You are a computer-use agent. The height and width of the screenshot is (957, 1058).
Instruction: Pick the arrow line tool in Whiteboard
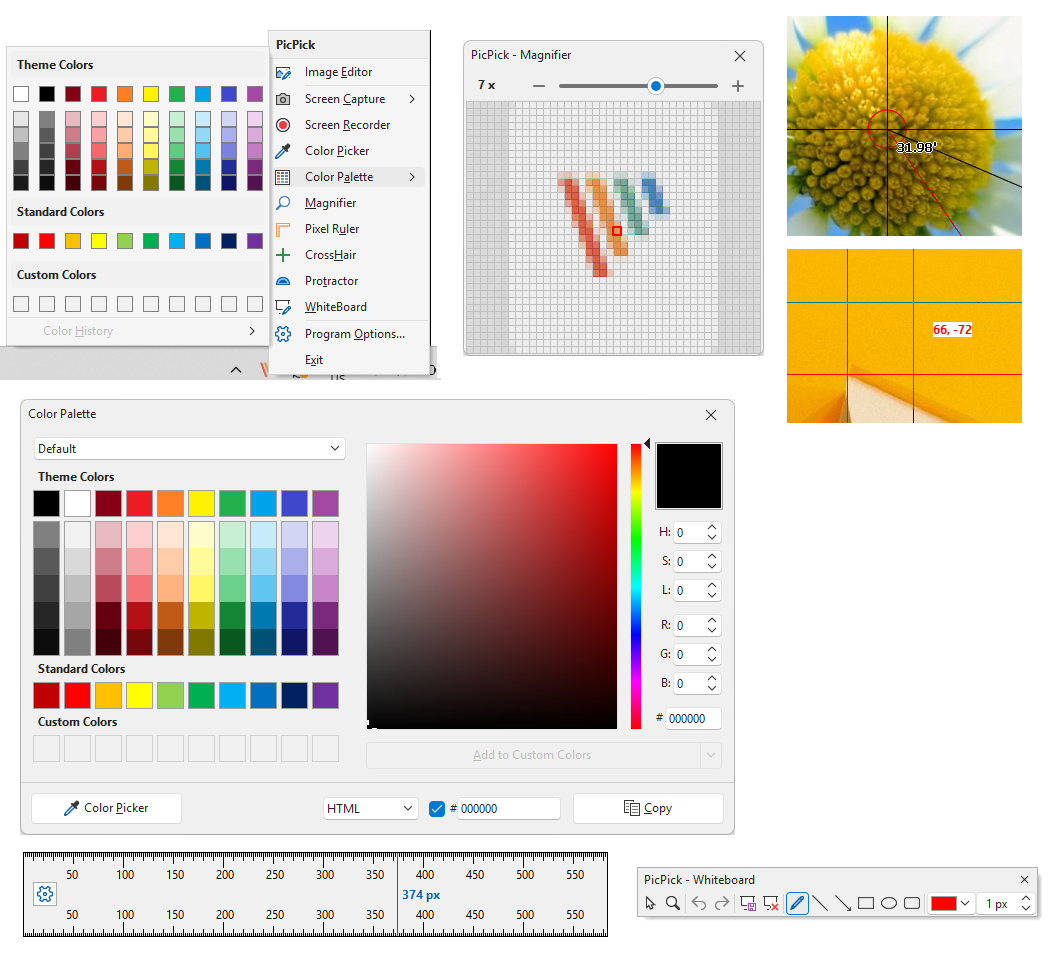coord(843,903)
